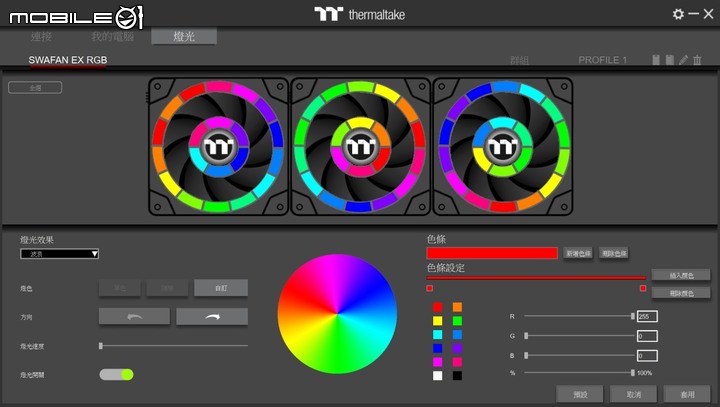Toggle the lighting on/off switch
The image size is (720, 407).
pos(117,374)
